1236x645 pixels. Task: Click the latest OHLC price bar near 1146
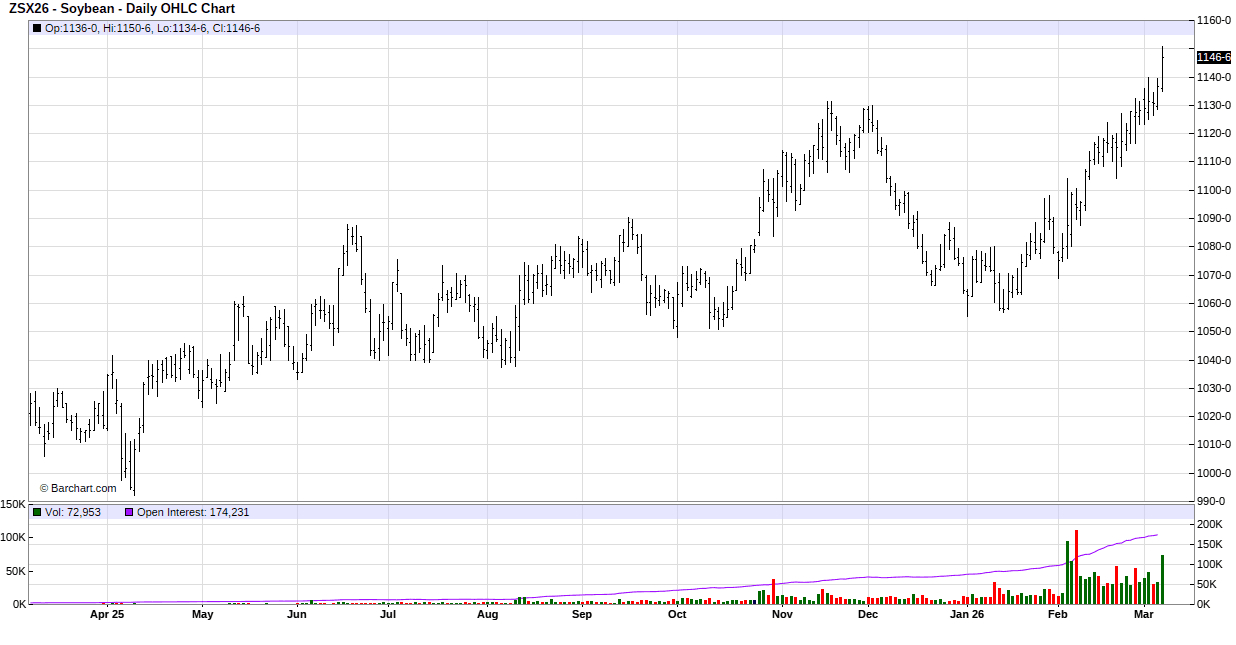[1162, 68]
